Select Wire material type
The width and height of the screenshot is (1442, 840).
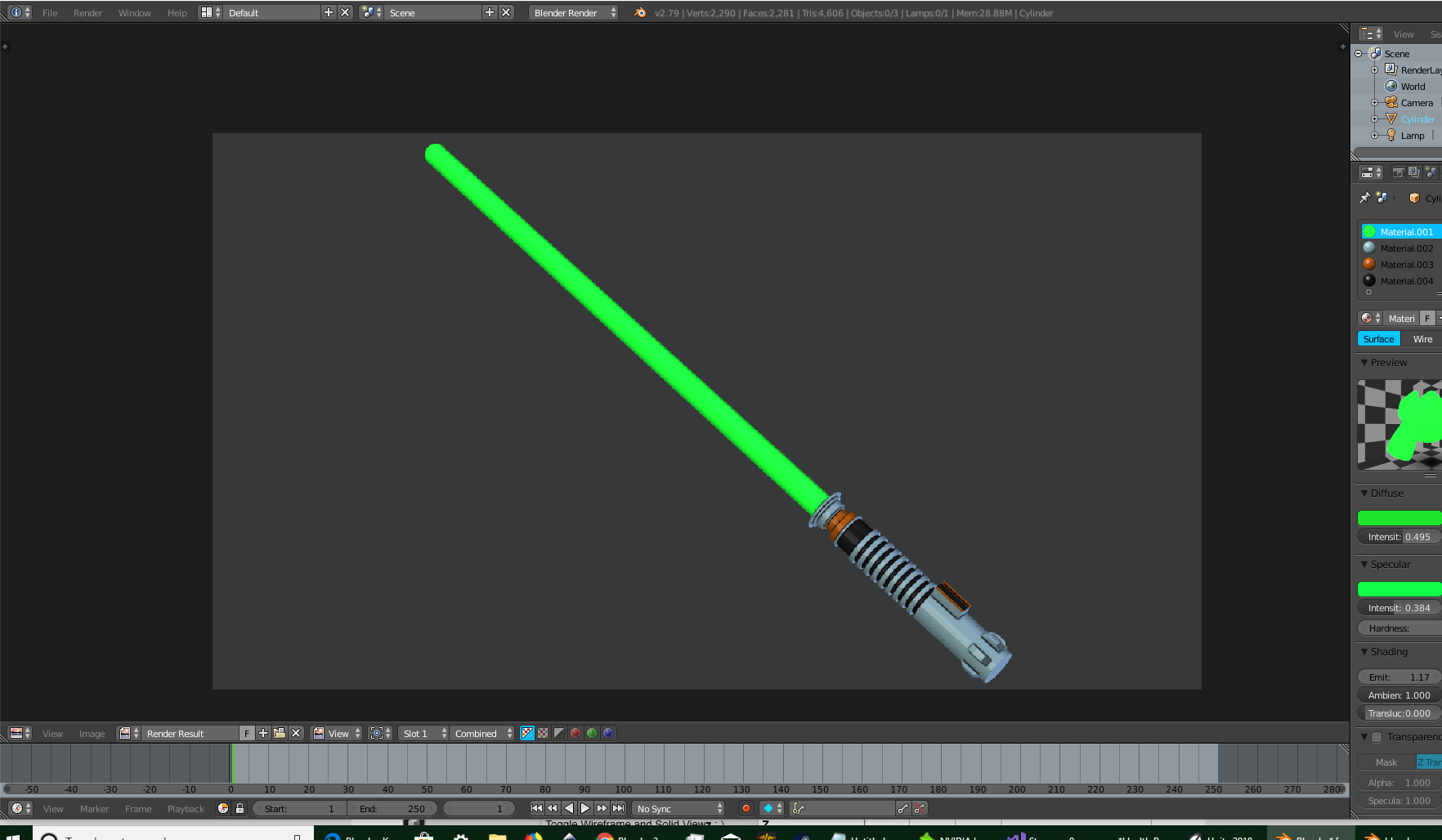[x=1422, y=339]
